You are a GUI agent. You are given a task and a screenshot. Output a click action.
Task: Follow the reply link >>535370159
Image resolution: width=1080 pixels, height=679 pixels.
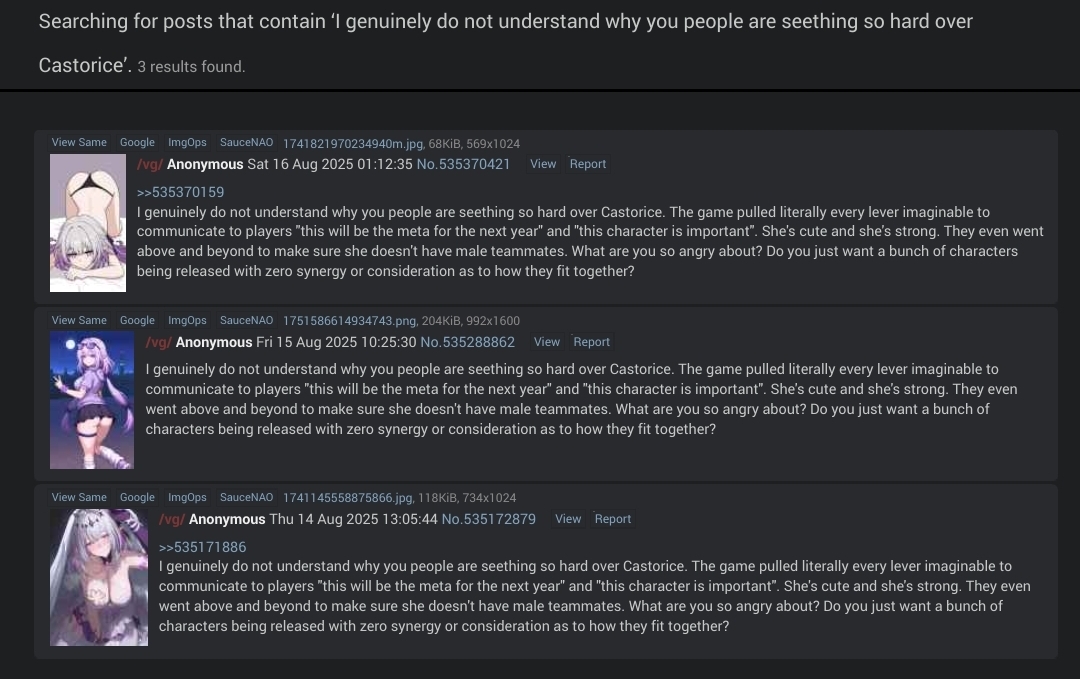tap(180, 192)
